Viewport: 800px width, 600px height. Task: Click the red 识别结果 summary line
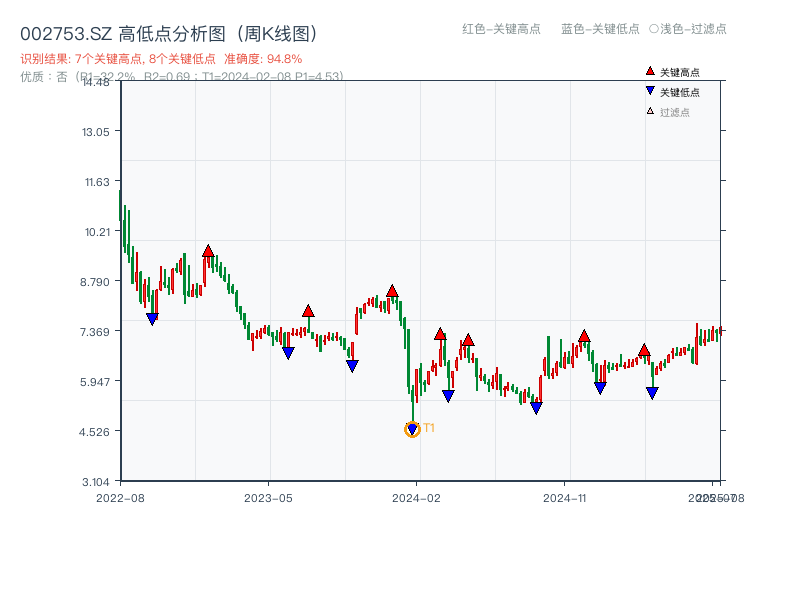(161, 59)
